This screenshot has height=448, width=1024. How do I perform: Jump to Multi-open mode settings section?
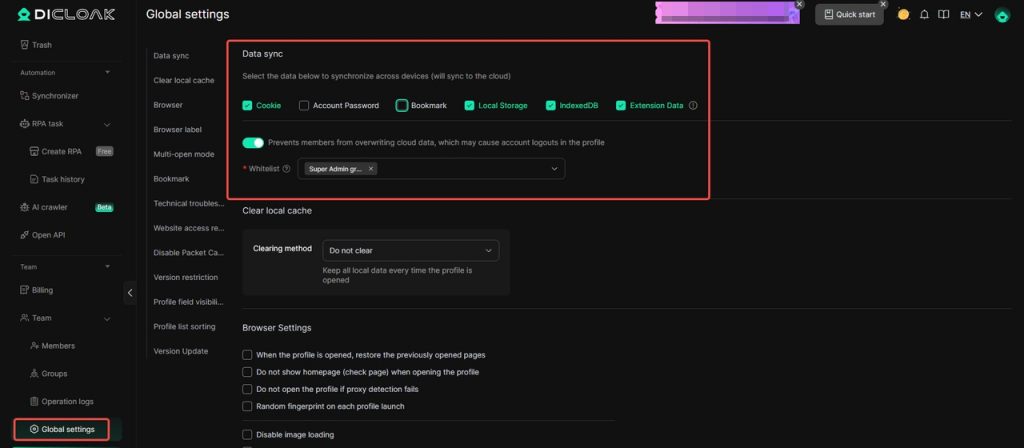point(183,154)
